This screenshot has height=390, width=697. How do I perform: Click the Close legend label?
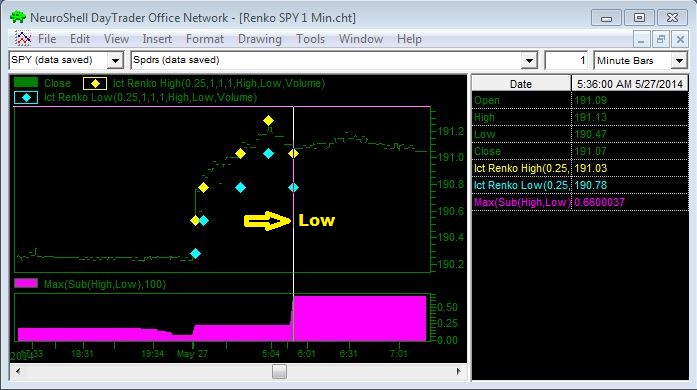pyautogui.click(x=57, y=83)
